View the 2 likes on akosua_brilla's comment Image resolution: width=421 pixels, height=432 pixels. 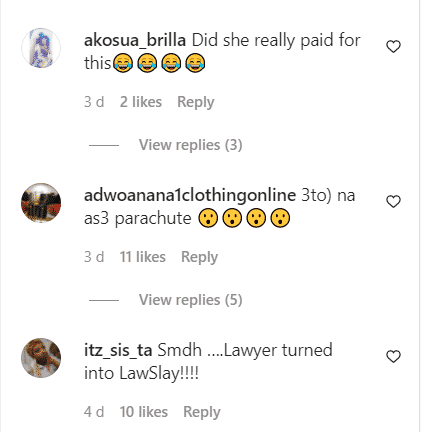pyautogui.click(x=141, y=102)
